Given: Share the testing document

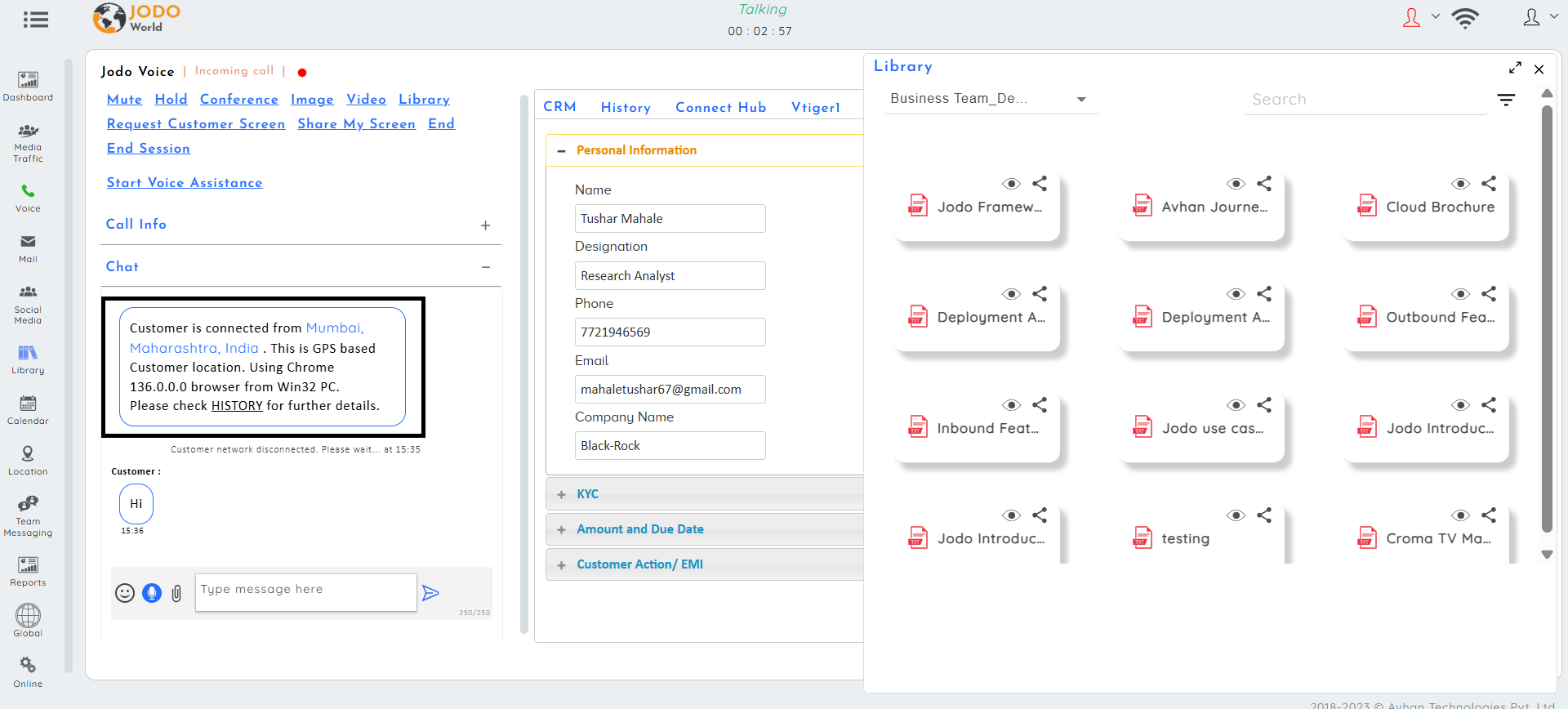Looking at the screenshot, I should (x=1264, y=515).
